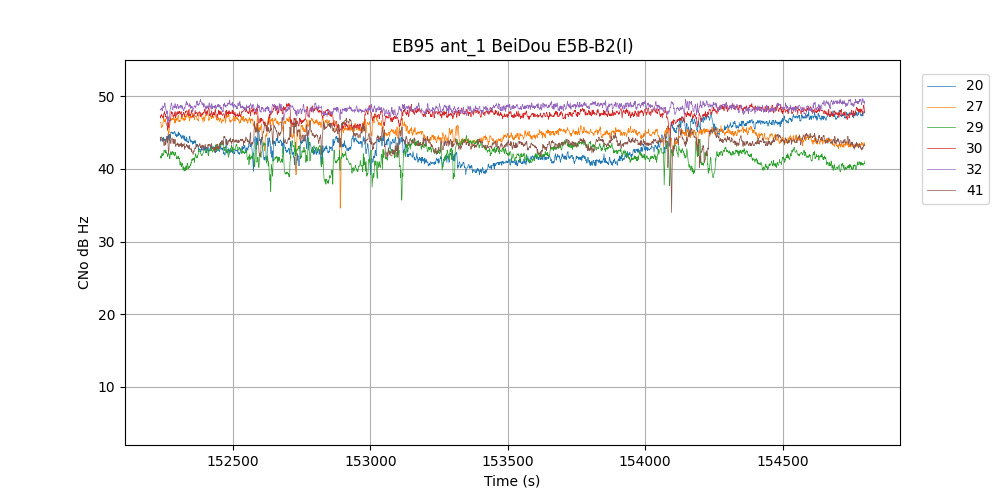1000x500 pixels.
Task: Click the blue line swatch in legend
Action: pos(942,86)
